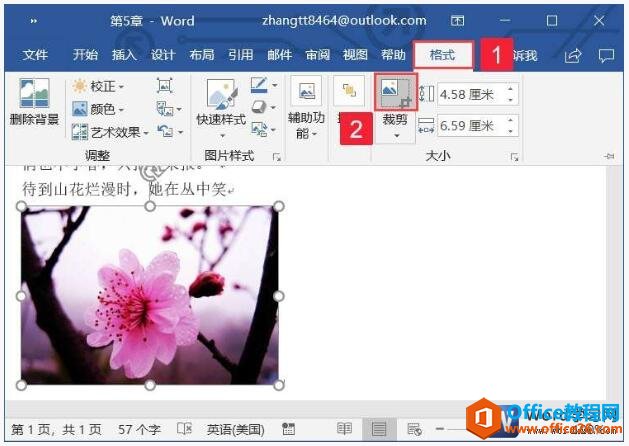Open the Artistic Effects (艺术效果) dropdown
This screenshot has height=446, width=629.
click(x=110, y=132)
